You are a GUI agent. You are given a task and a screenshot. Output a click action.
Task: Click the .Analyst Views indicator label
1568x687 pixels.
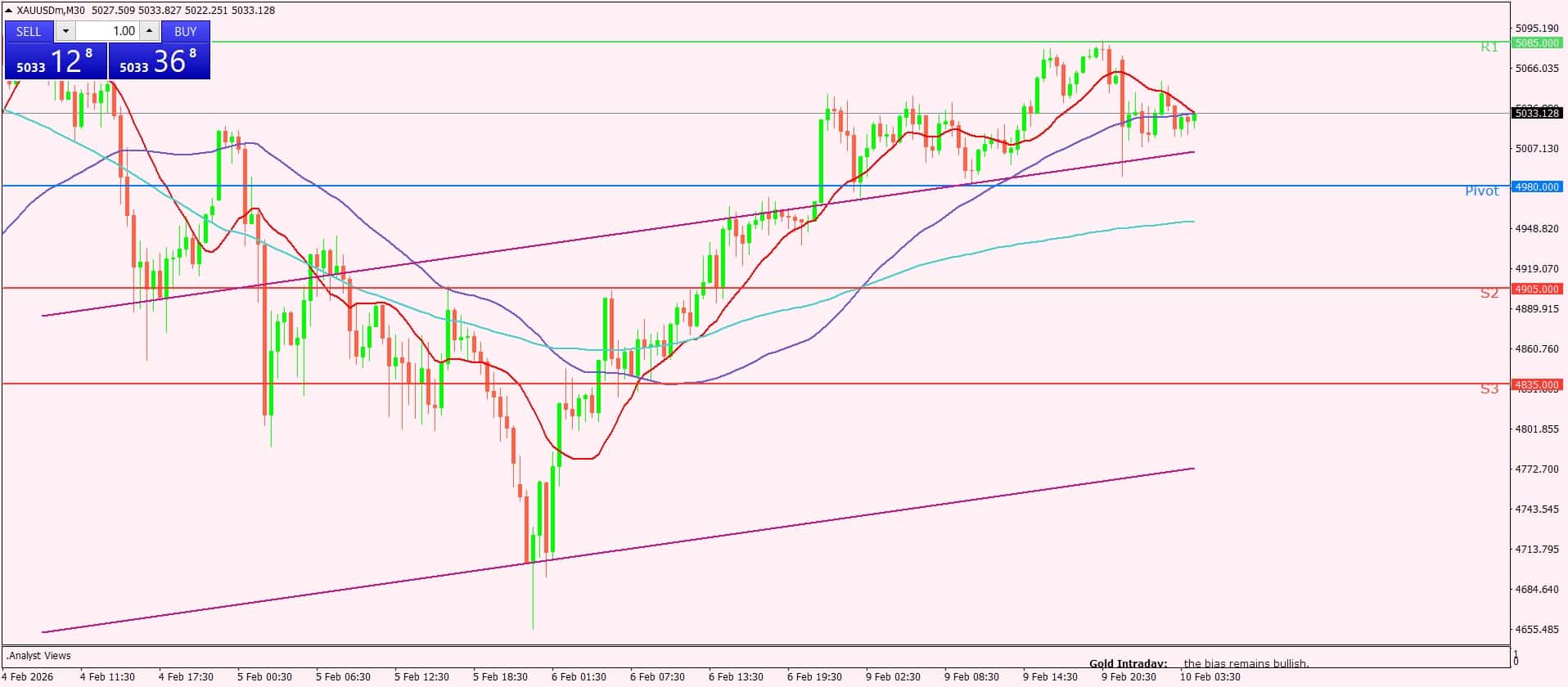pyautogui.click(x=38, y=655)
